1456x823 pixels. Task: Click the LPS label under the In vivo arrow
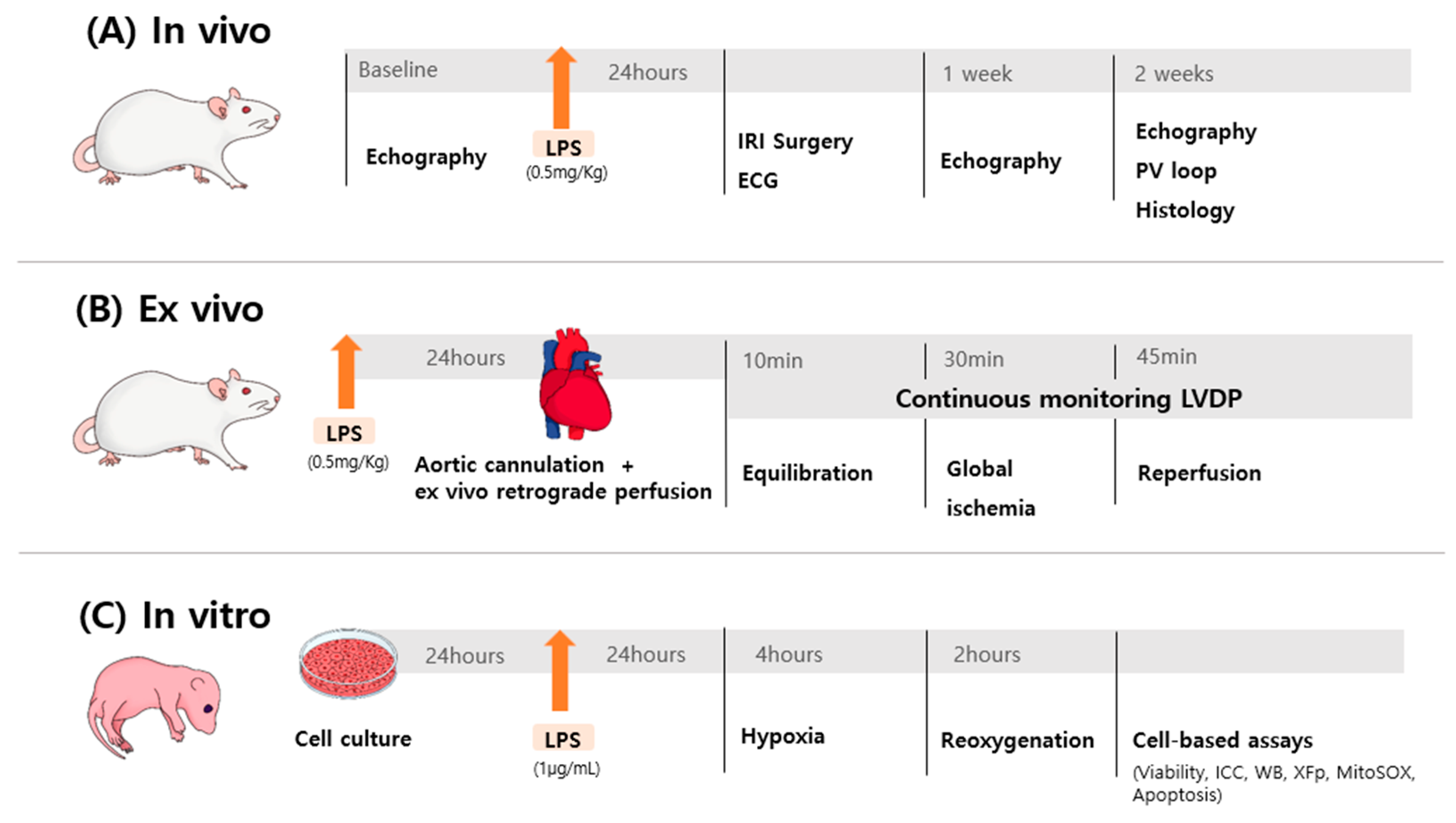[x=563, y=147]
